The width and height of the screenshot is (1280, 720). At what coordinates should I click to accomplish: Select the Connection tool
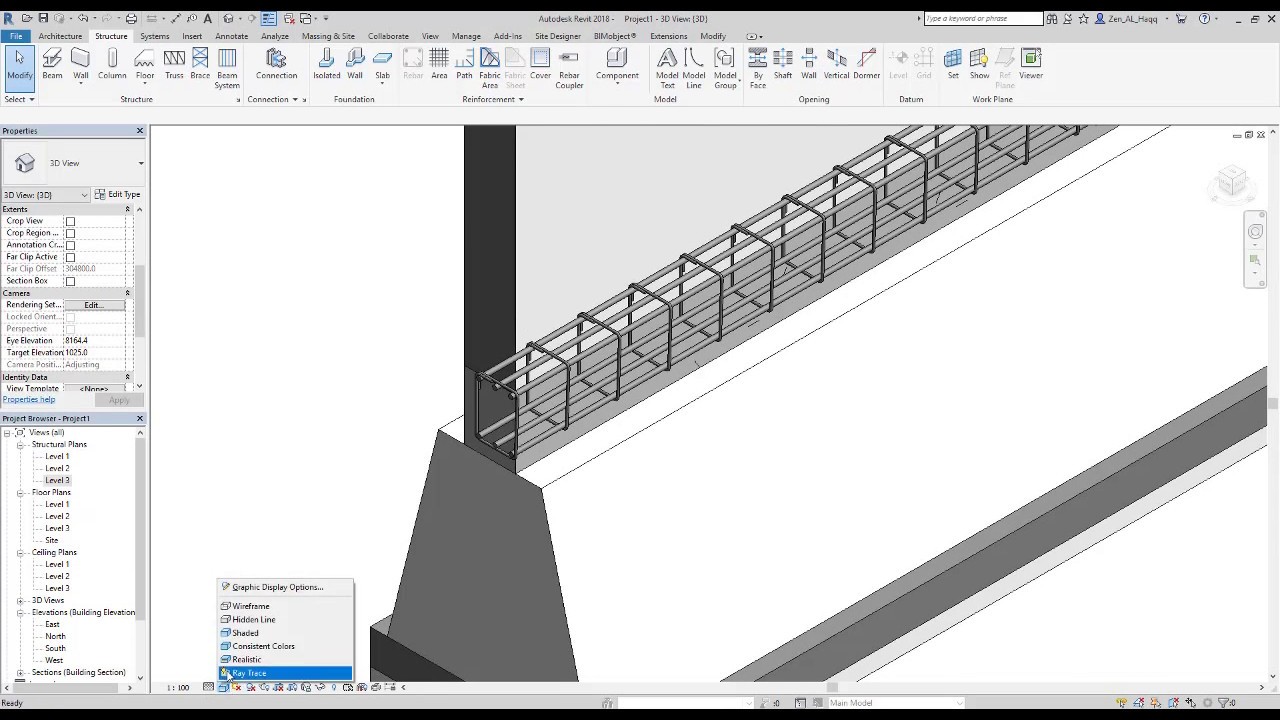[x=276, y=65]
